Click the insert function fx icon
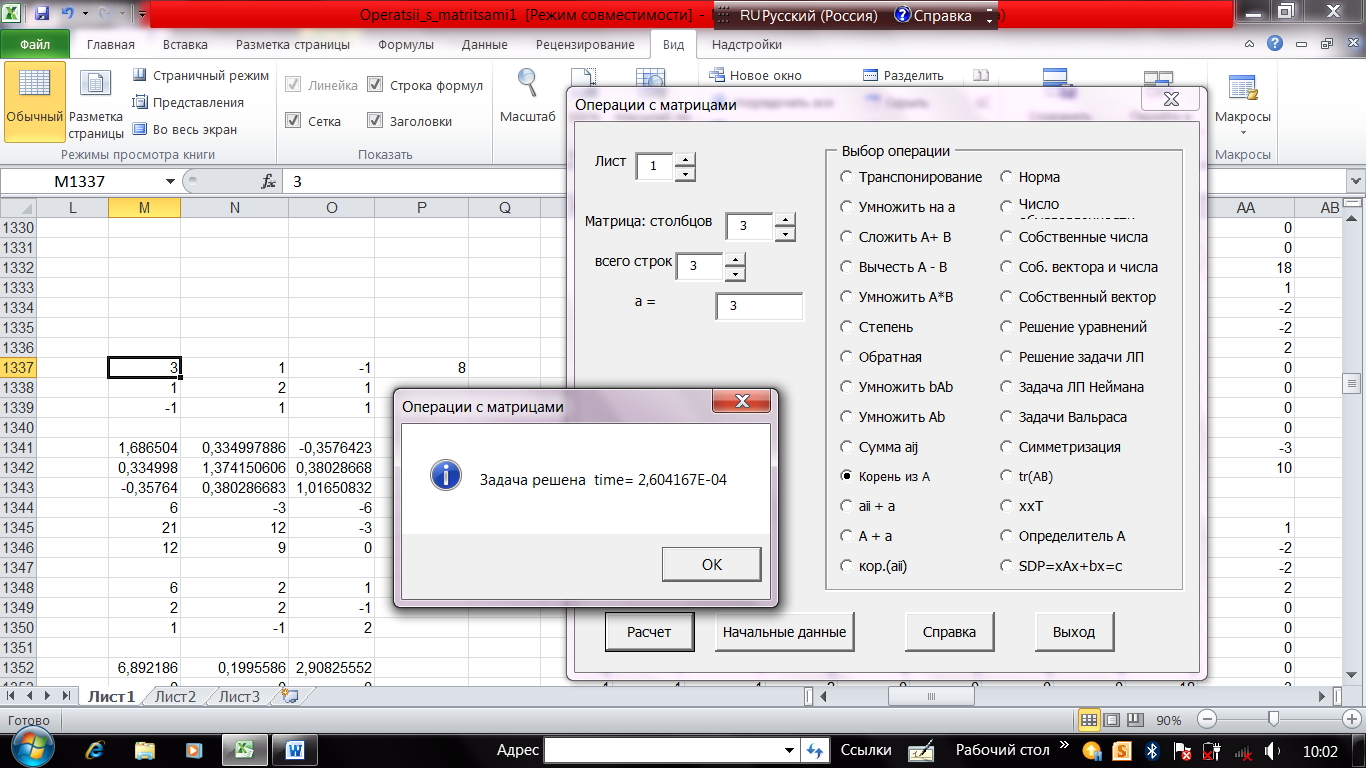The image size is (1366, 768). pos(268,182)
